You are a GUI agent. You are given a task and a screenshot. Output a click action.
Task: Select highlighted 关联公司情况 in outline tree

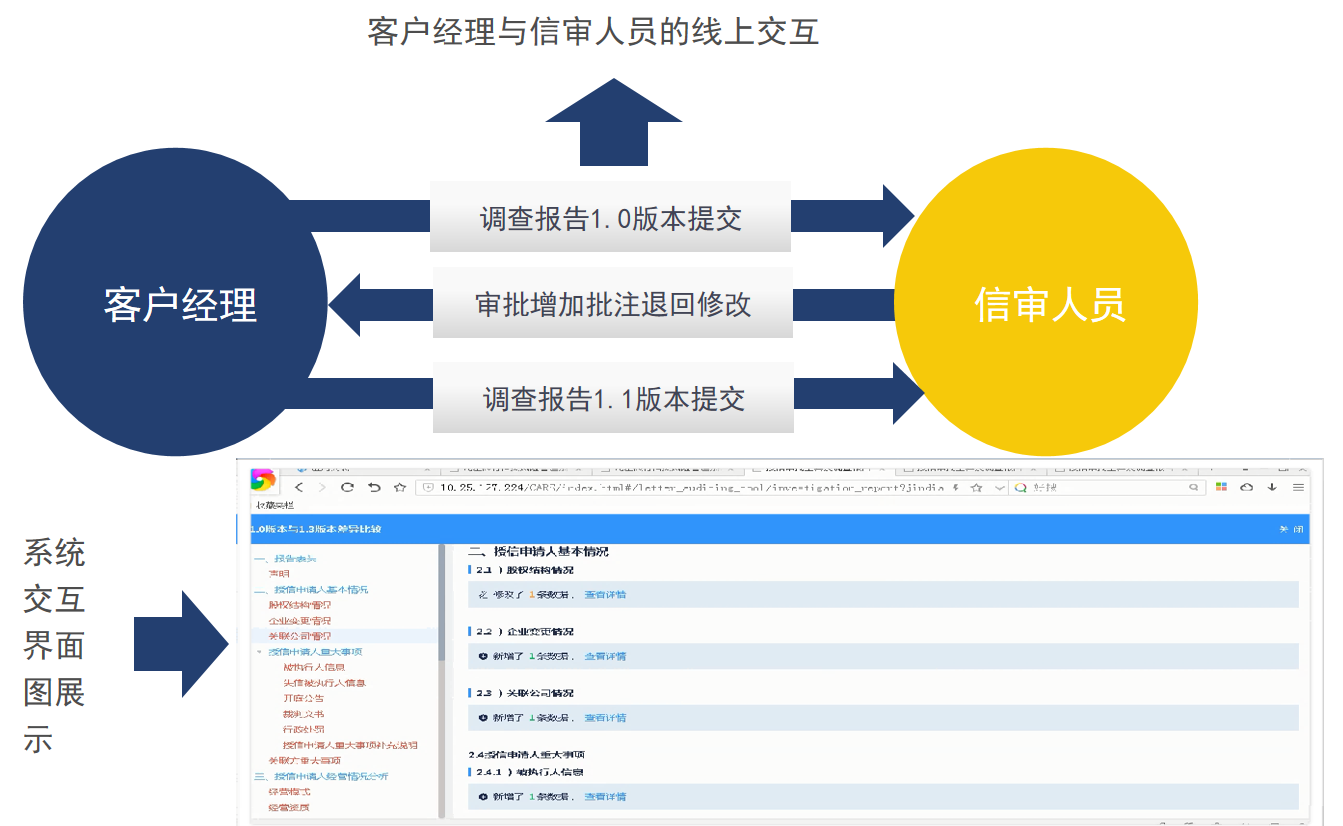(x=300, y=636)
